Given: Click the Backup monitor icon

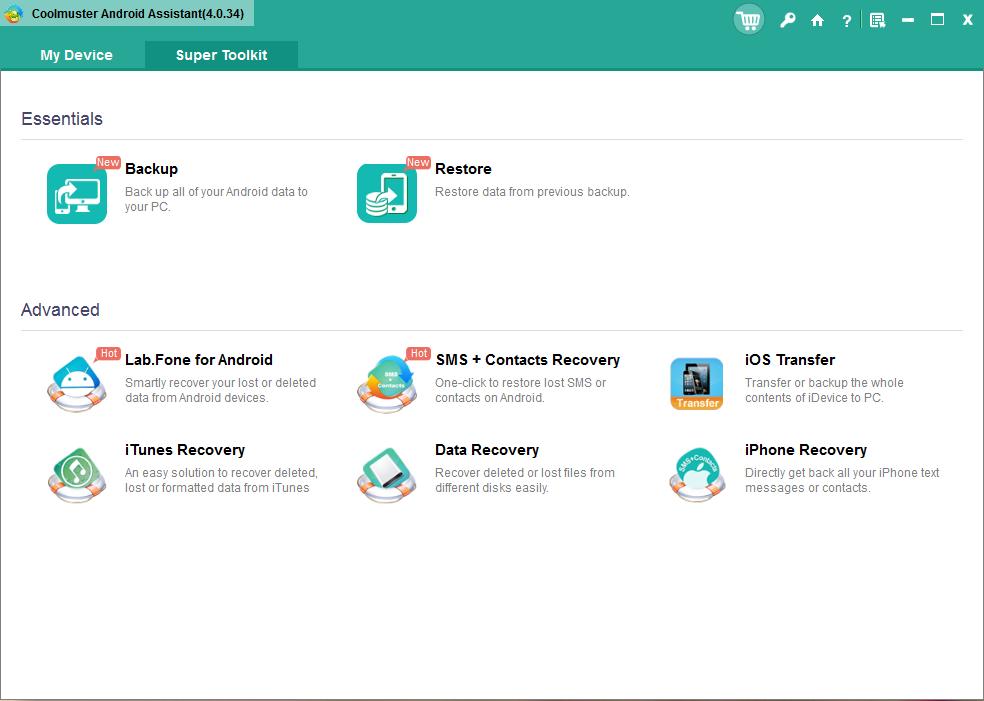Looking at the screenshot, I should pyautogui.click(x=77, y=193).
